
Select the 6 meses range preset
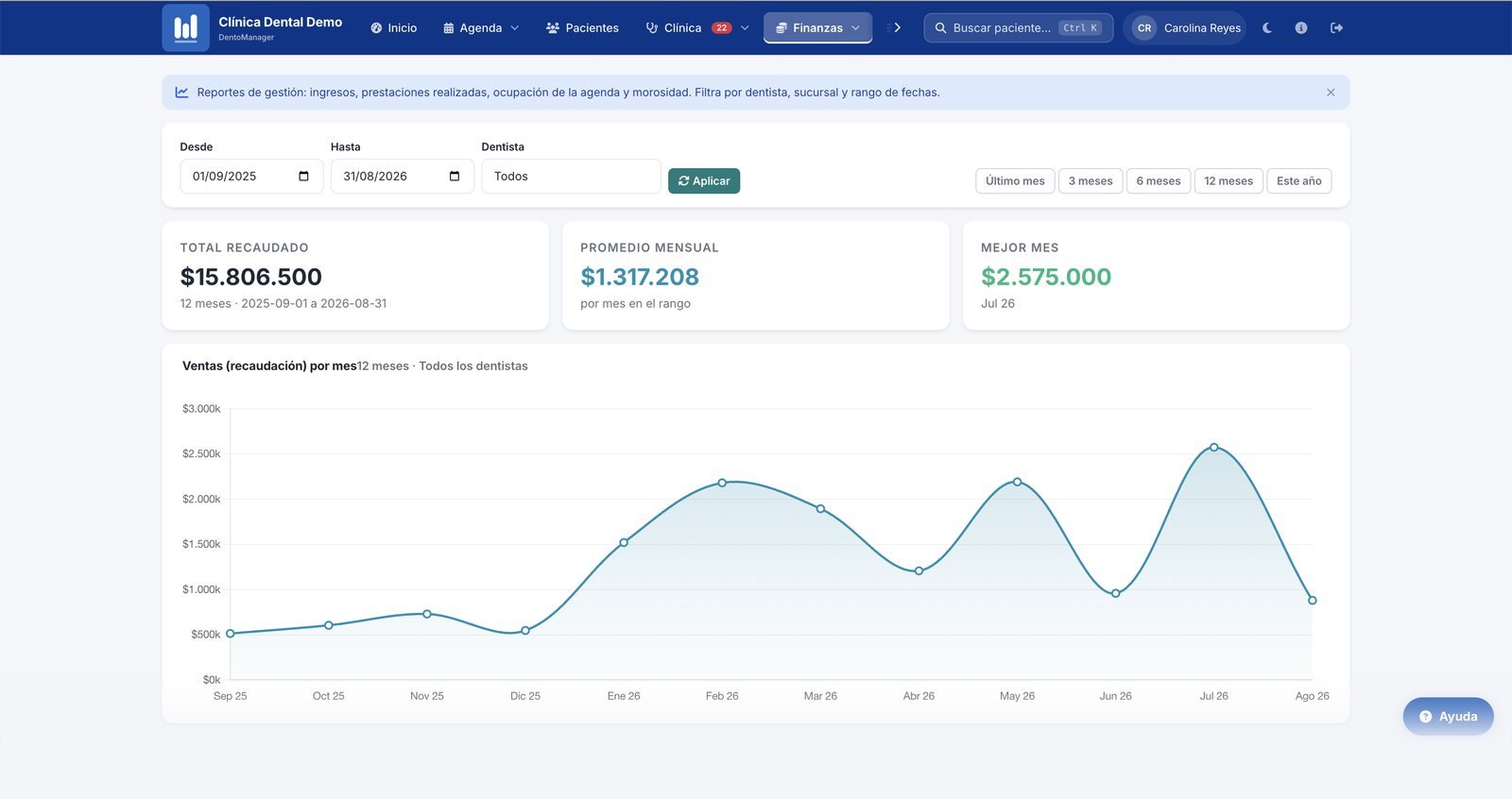tap(1159, 181)
